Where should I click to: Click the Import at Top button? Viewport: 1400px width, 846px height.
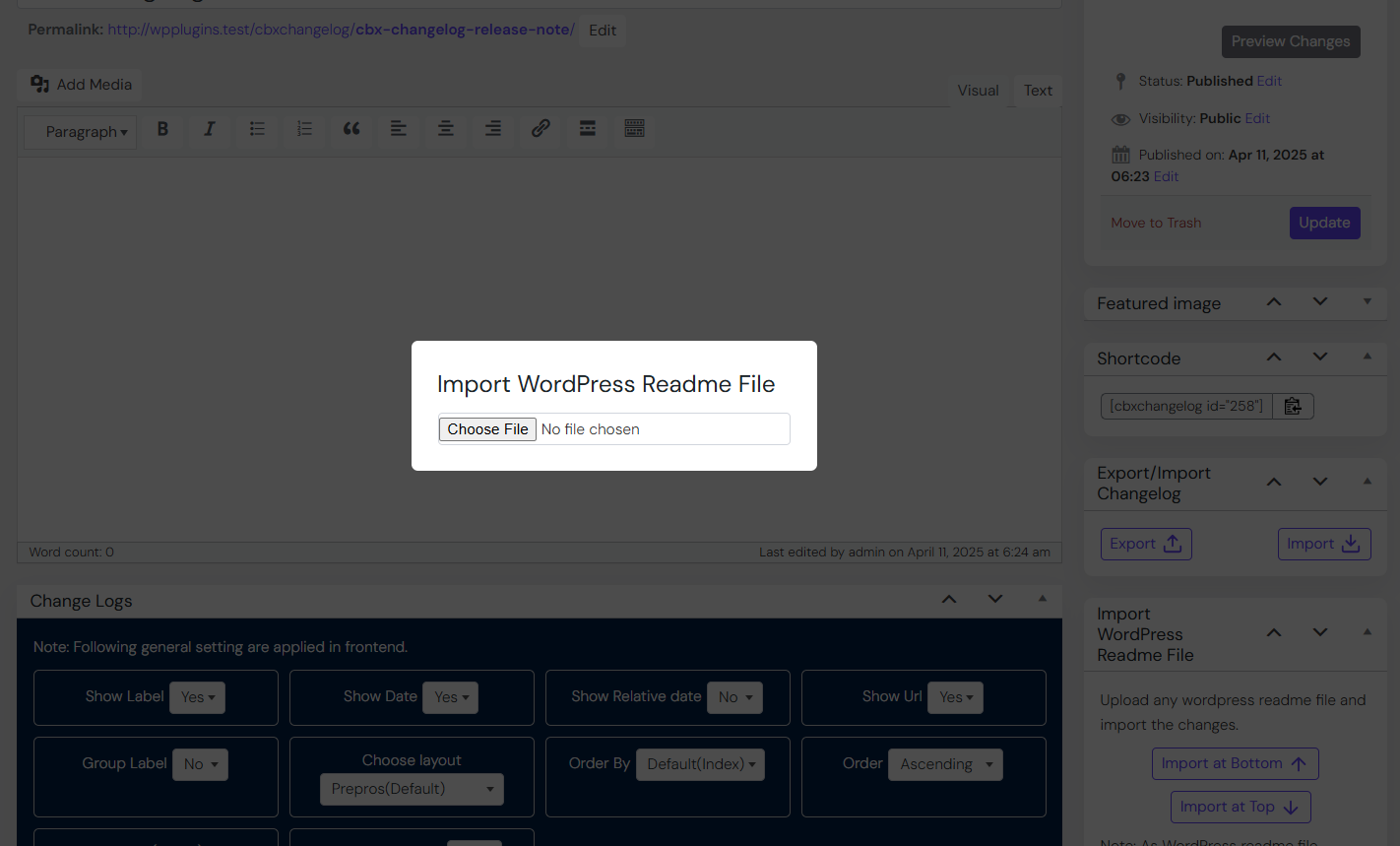tap(1241, 807)
